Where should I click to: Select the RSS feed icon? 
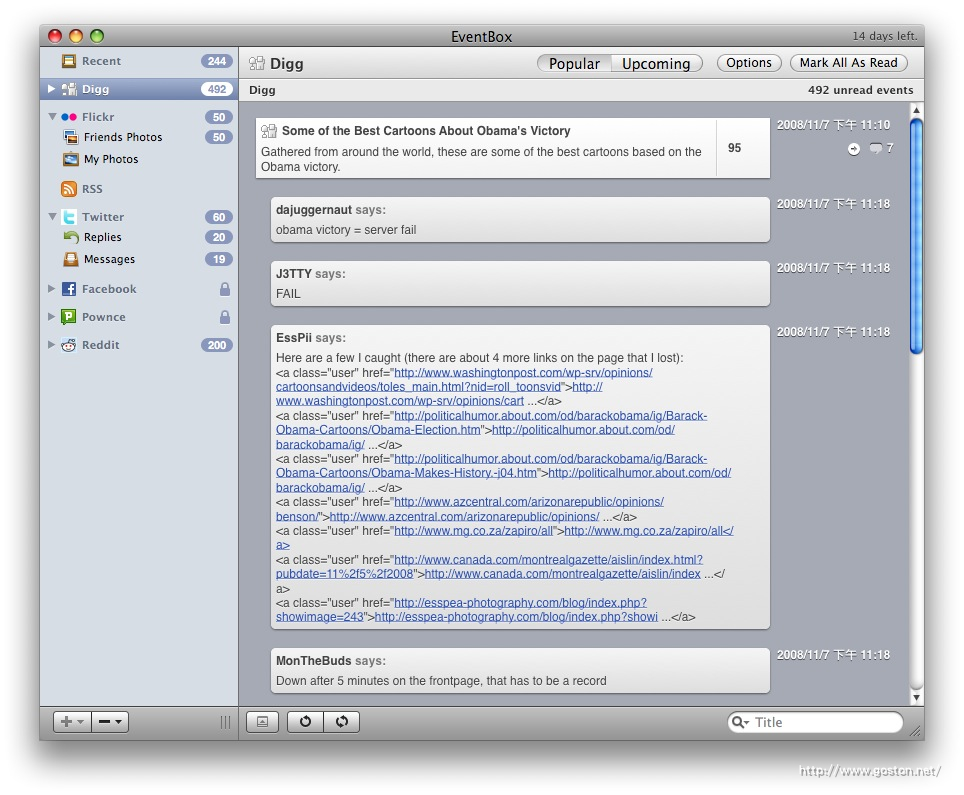tap(69, 189)
